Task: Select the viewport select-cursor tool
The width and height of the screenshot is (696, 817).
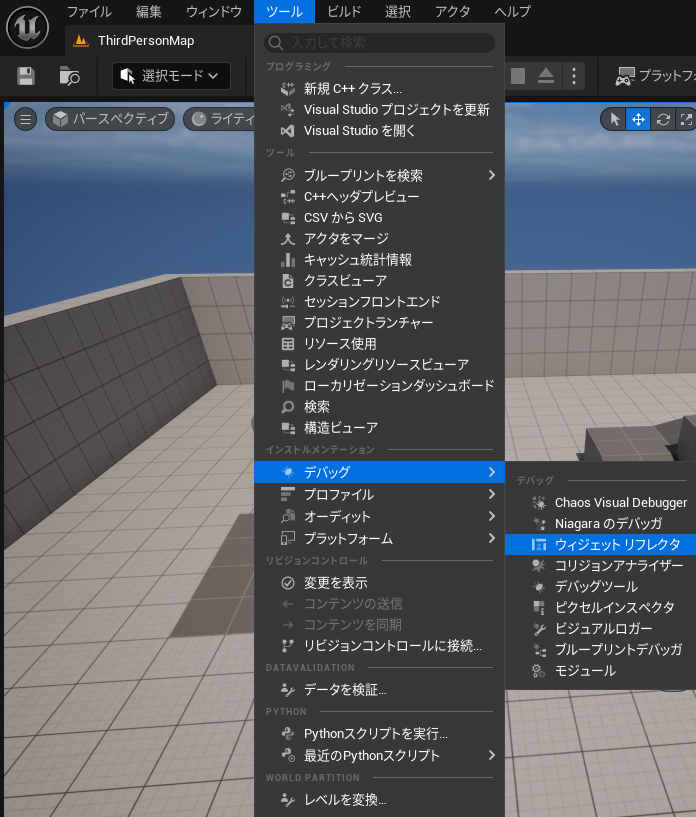Action: [615, 119]
